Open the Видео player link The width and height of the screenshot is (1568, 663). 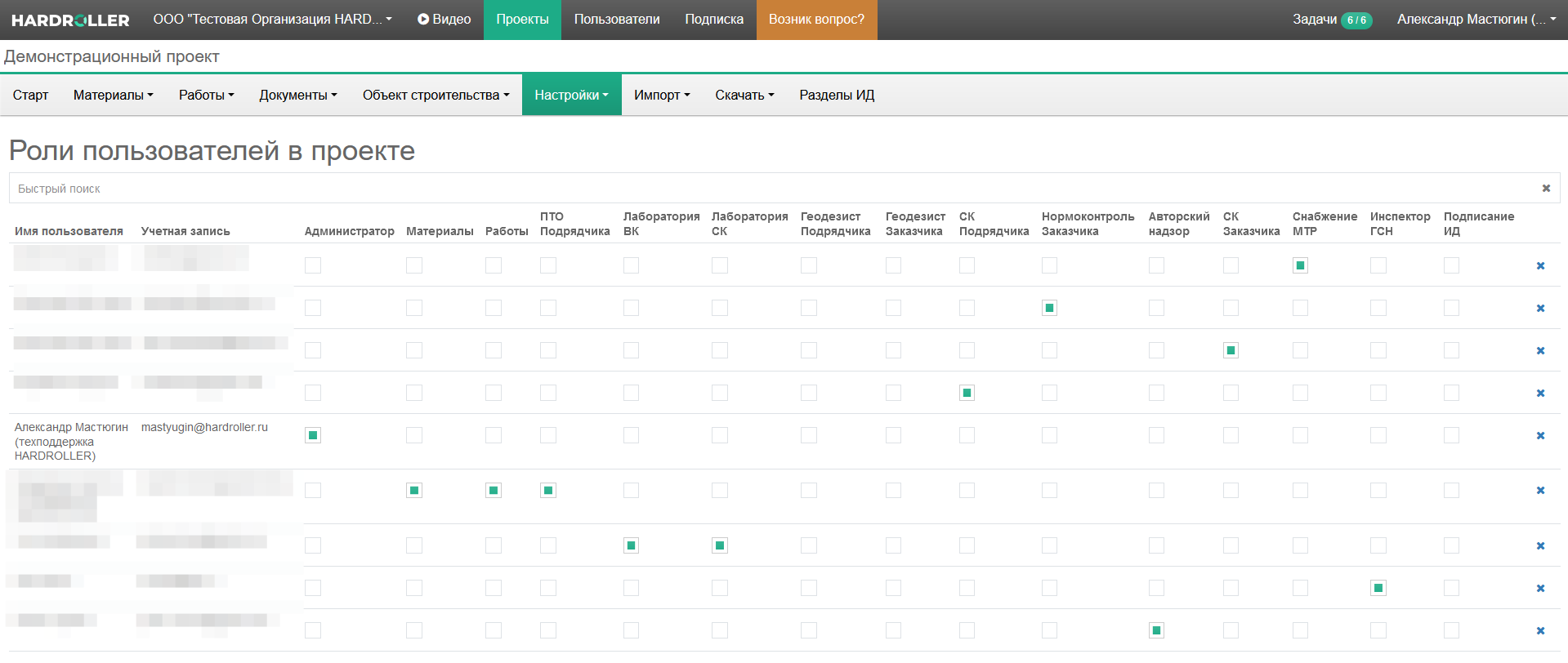tap(444, 20)
